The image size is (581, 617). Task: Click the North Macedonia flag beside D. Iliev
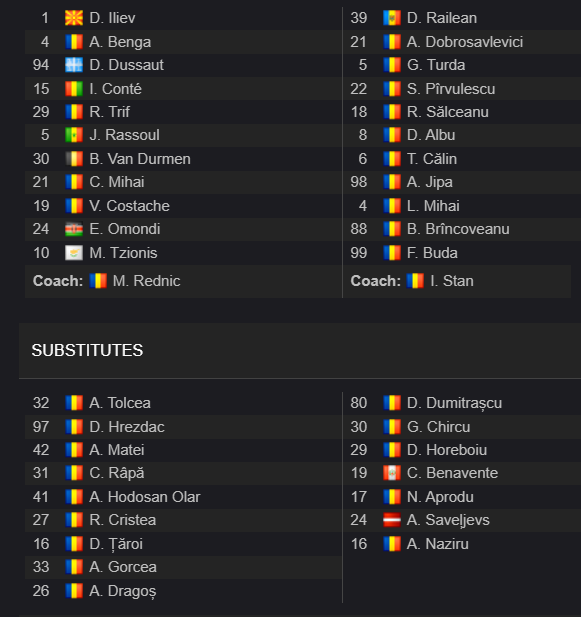[x=74, y=18]
